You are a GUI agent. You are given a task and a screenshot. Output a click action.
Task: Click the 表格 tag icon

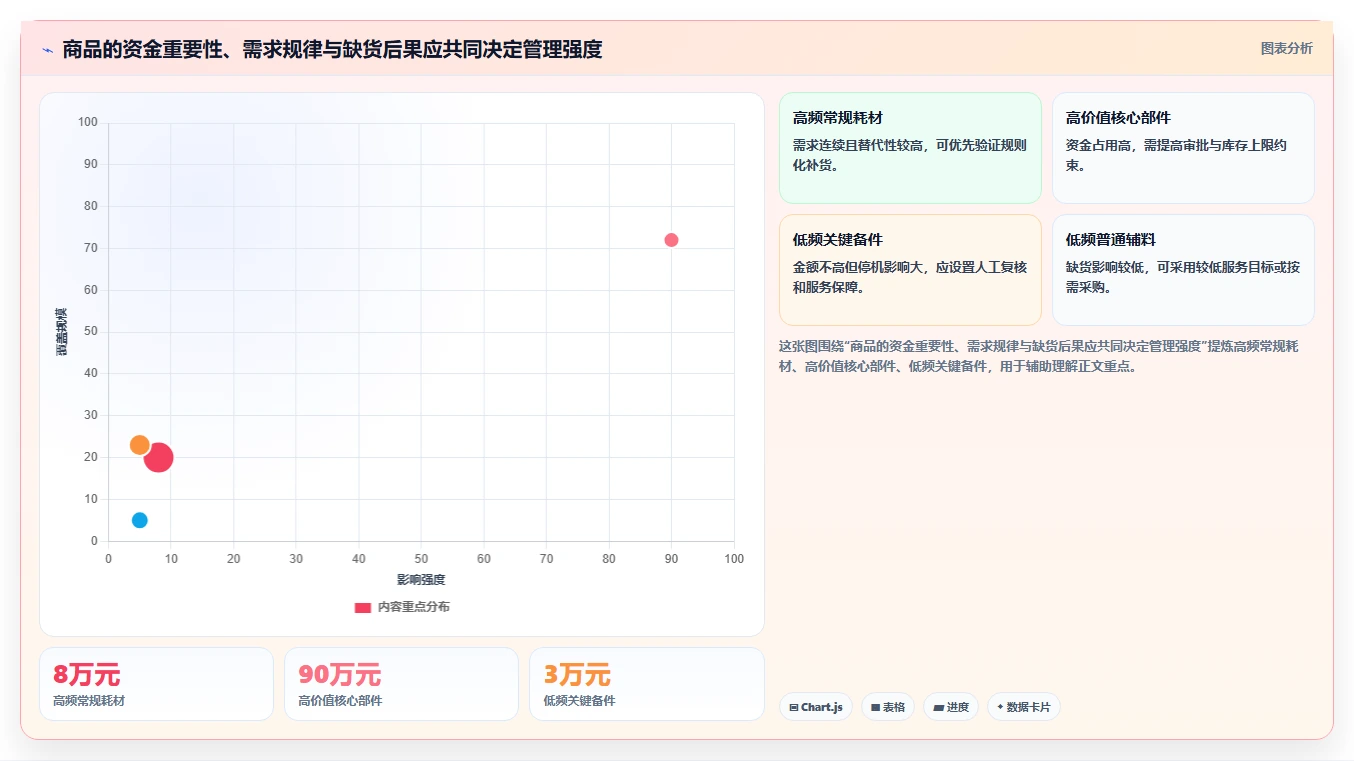875,707
